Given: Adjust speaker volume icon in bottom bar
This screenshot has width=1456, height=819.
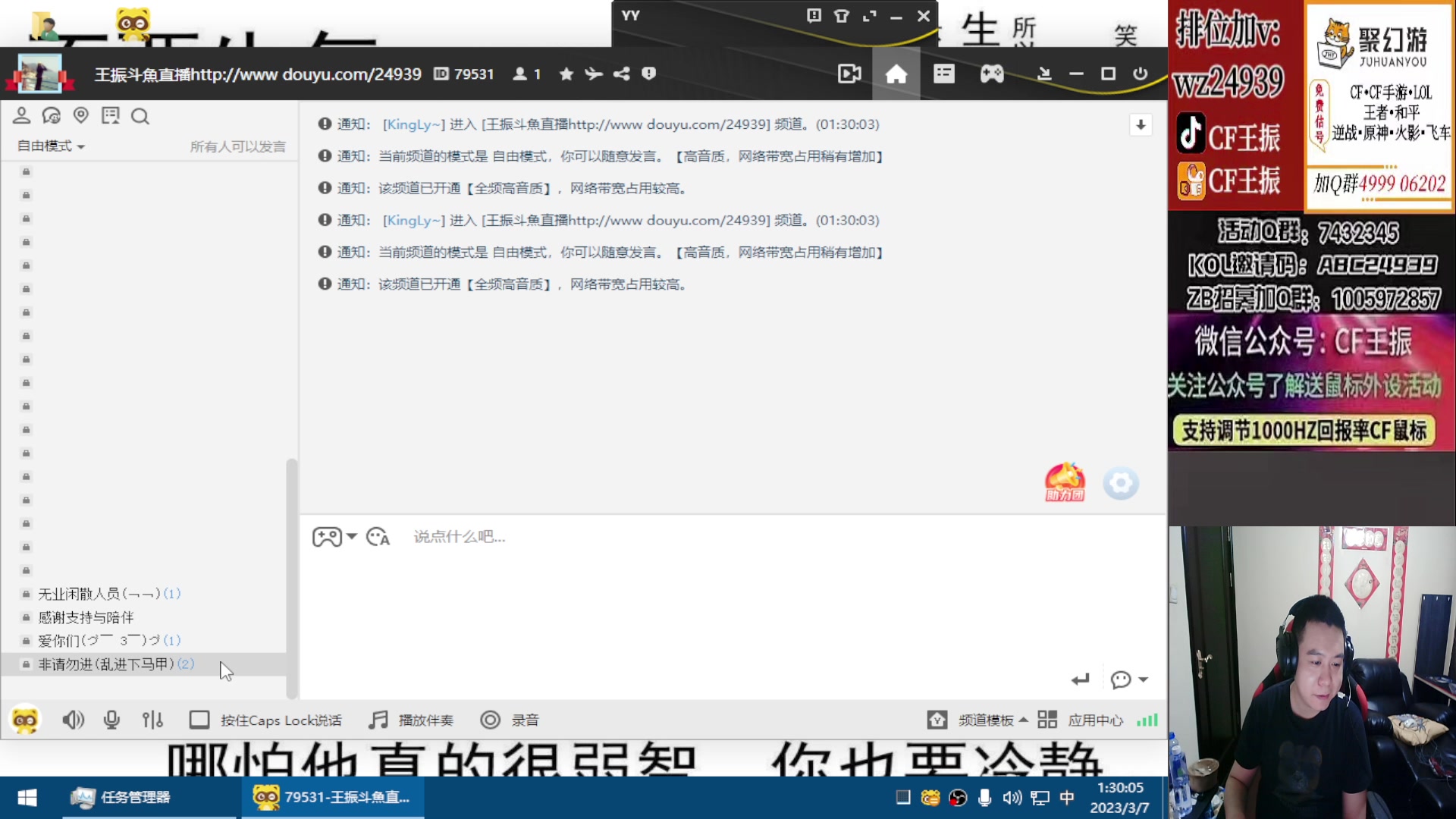Looking at the screenshot, I should (73, 720).
